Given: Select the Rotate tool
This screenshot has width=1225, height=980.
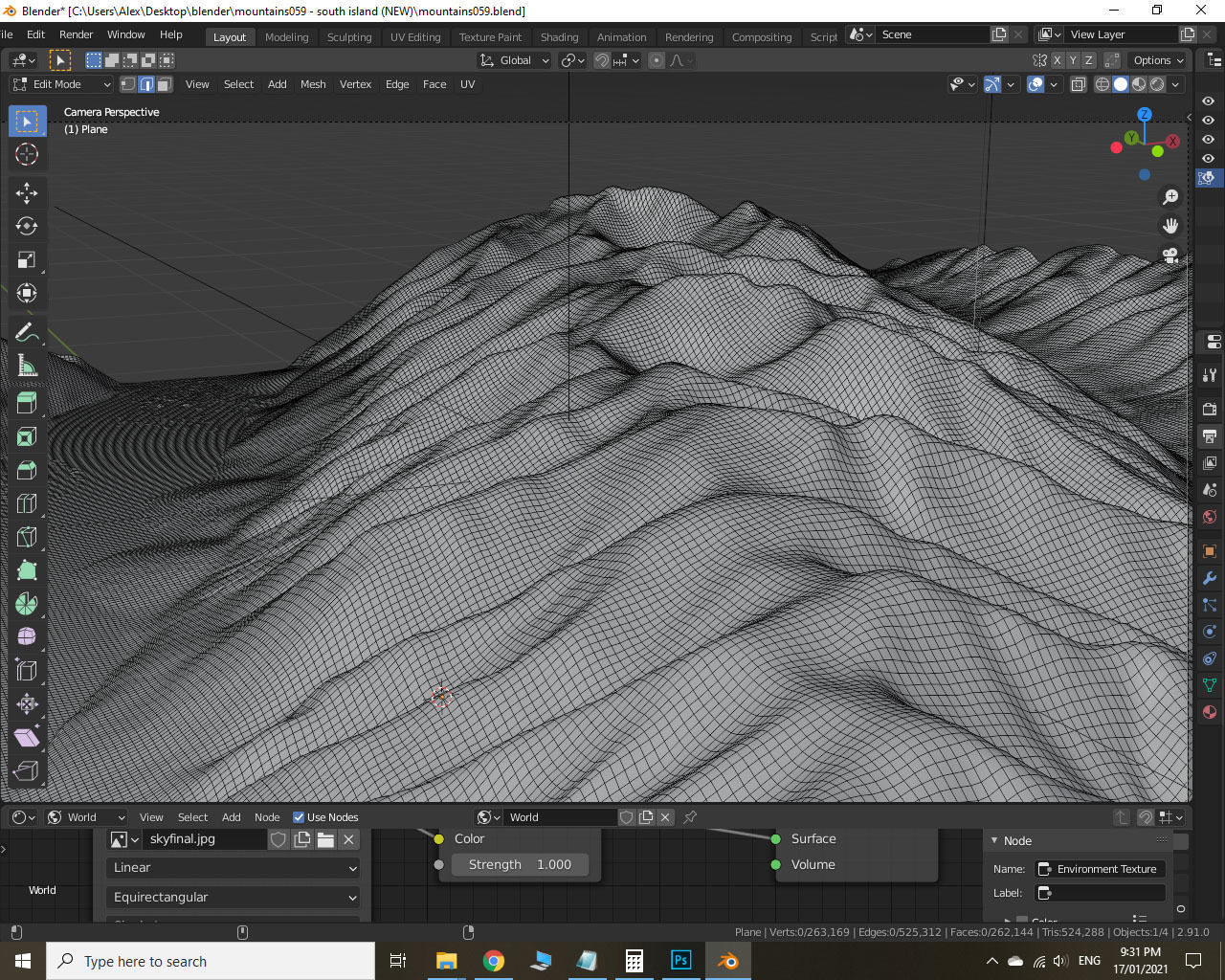Looking at the screenshot, I should (x=27, y=226).
